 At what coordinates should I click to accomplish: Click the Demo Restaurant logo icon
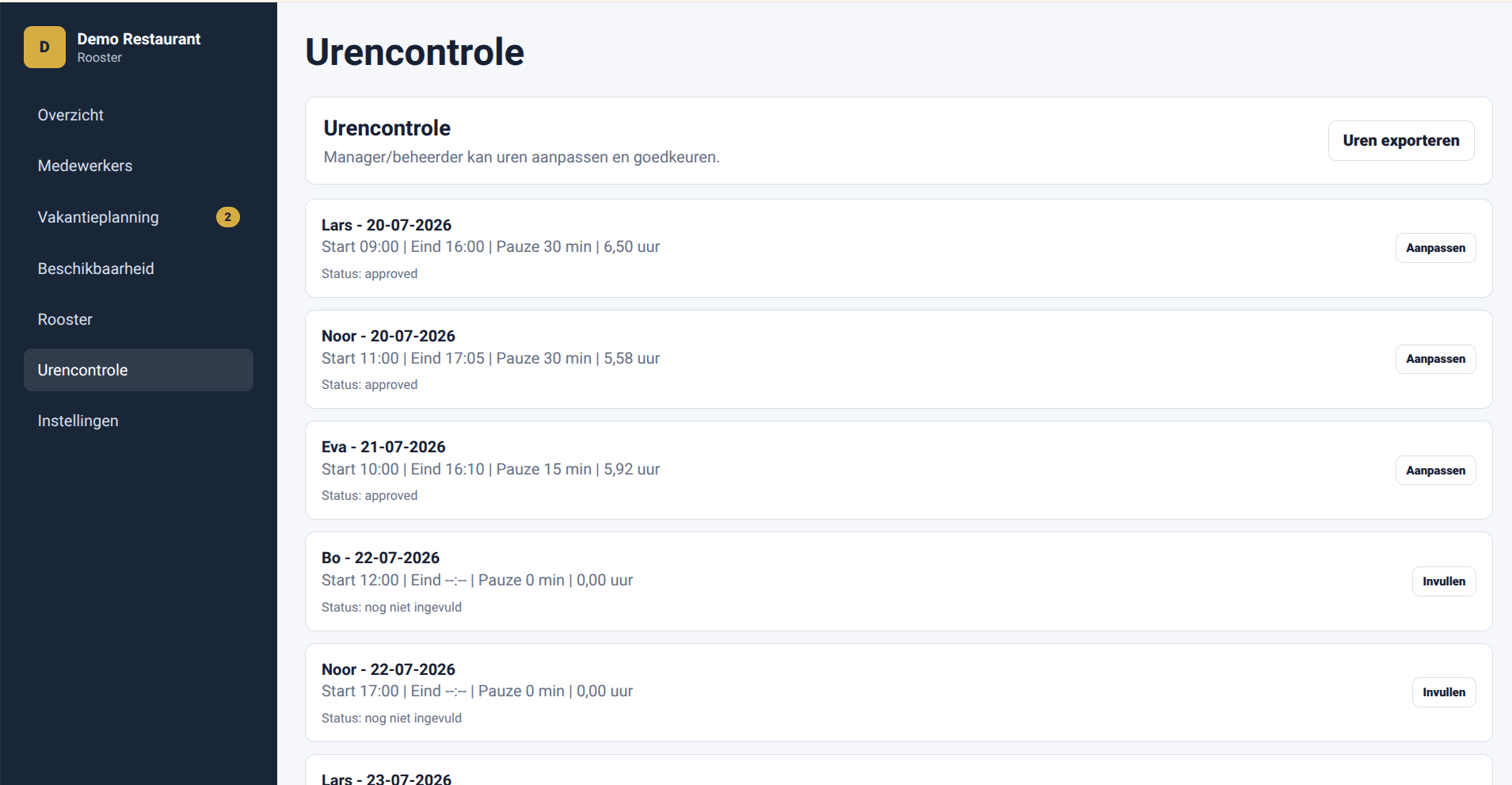[44, 48]
